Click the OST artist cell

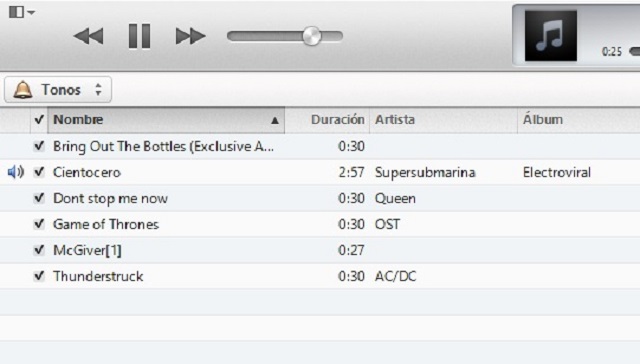tap(387, 224)
